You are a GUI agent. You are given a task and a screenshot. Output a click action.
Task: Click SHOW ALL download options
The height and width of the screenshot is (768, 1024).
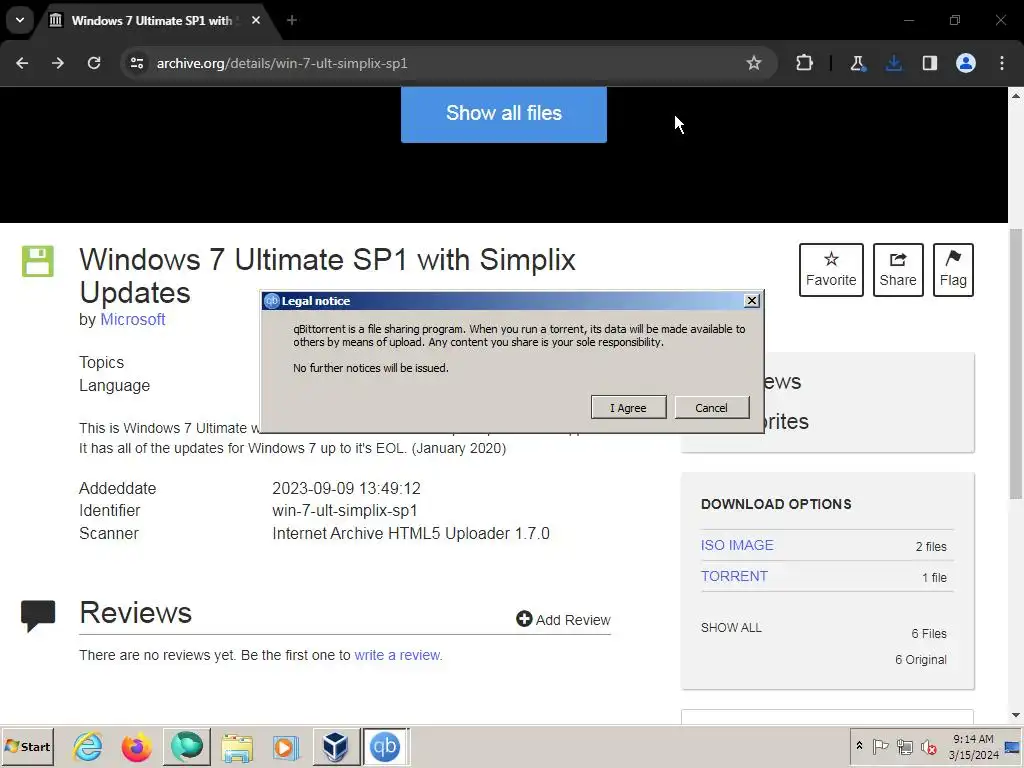pos(731,628)
